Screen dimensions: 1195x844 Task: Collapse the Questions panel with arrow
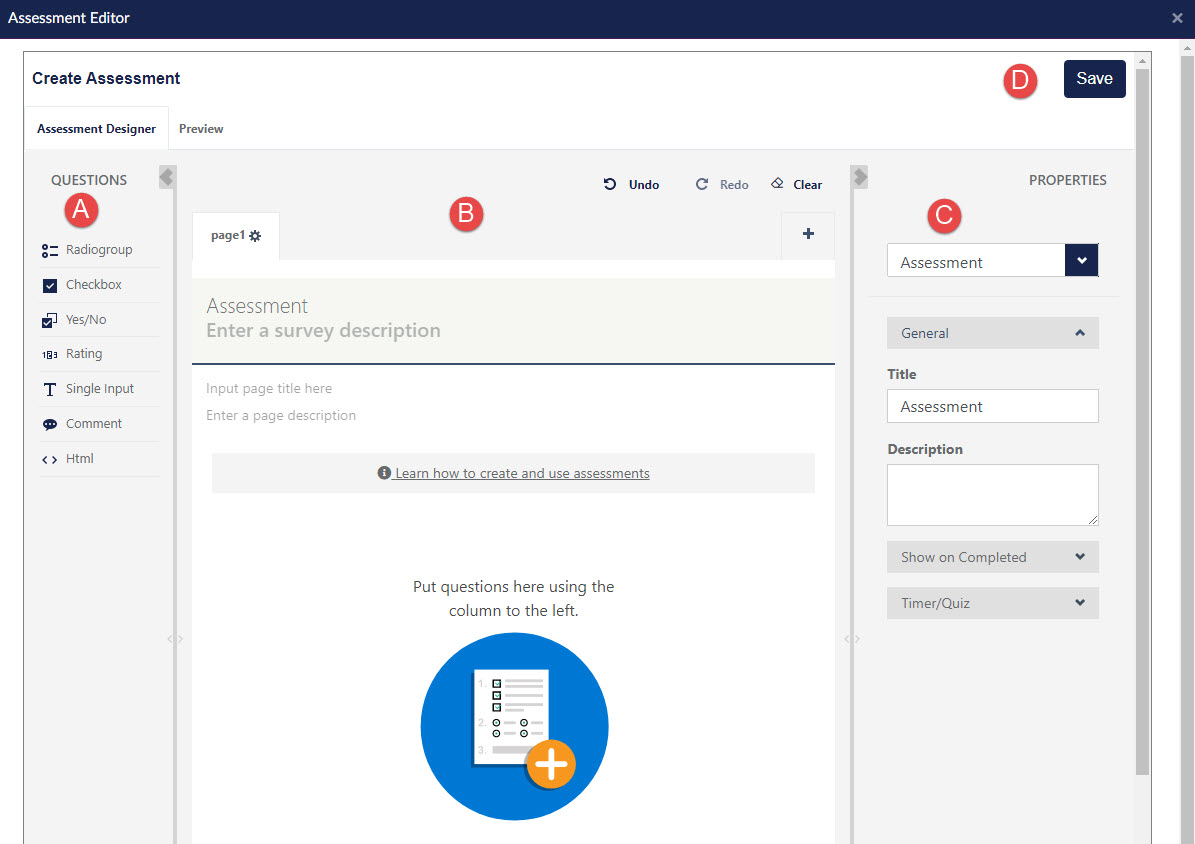(x=167, y=177)
